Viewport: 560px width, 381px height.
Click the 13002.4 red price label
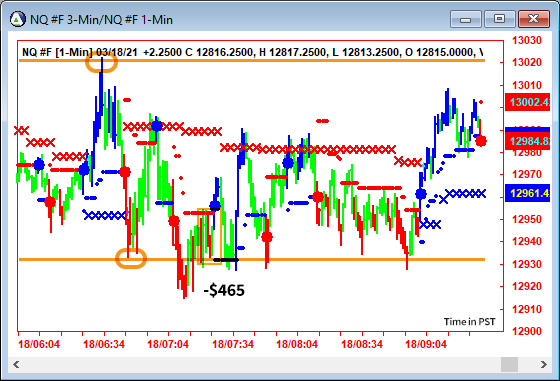[x=527, y=102]
